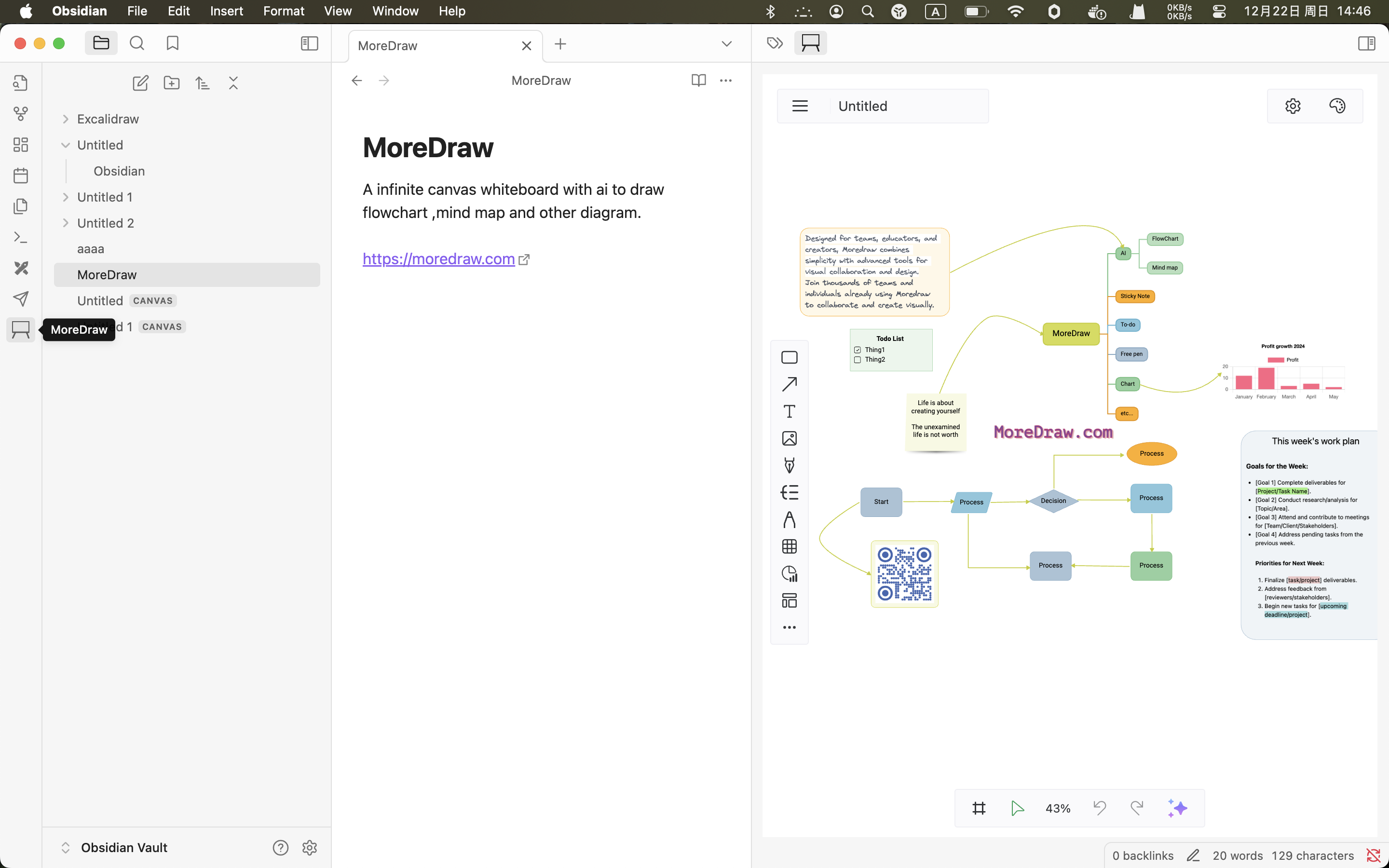Open the theme palette icon
The height and width of the screenshot is (868, 1389).
[x=1337, y=106]
